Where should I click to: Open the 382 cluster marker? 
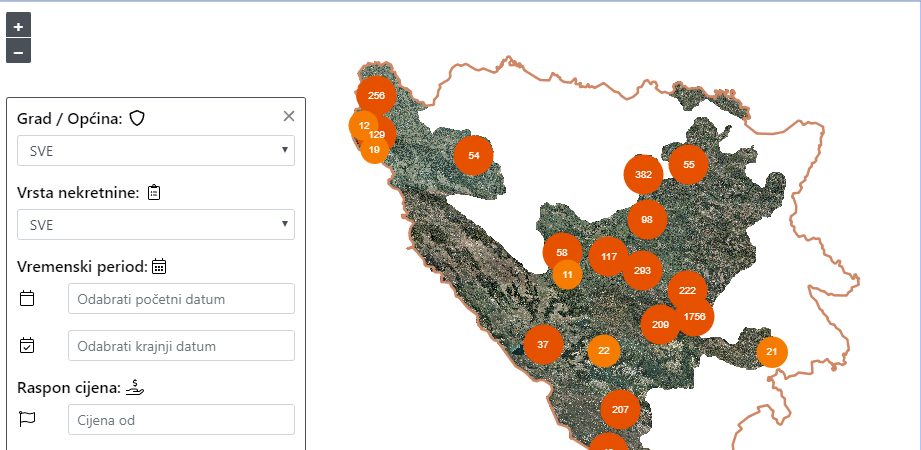pos(643,174)
